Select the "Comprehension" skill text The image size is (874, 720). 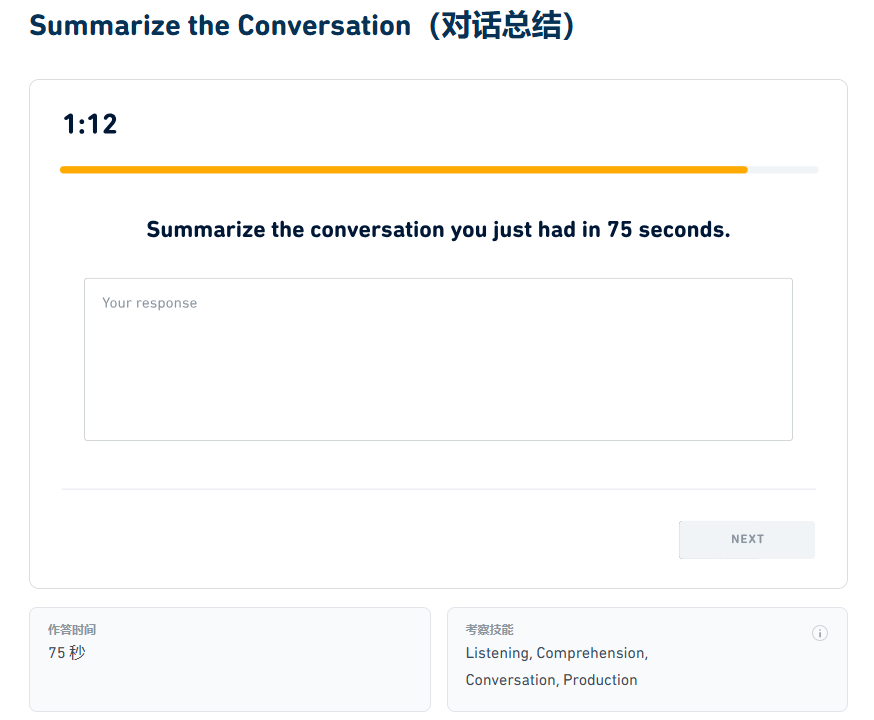(x=590, y=653)
